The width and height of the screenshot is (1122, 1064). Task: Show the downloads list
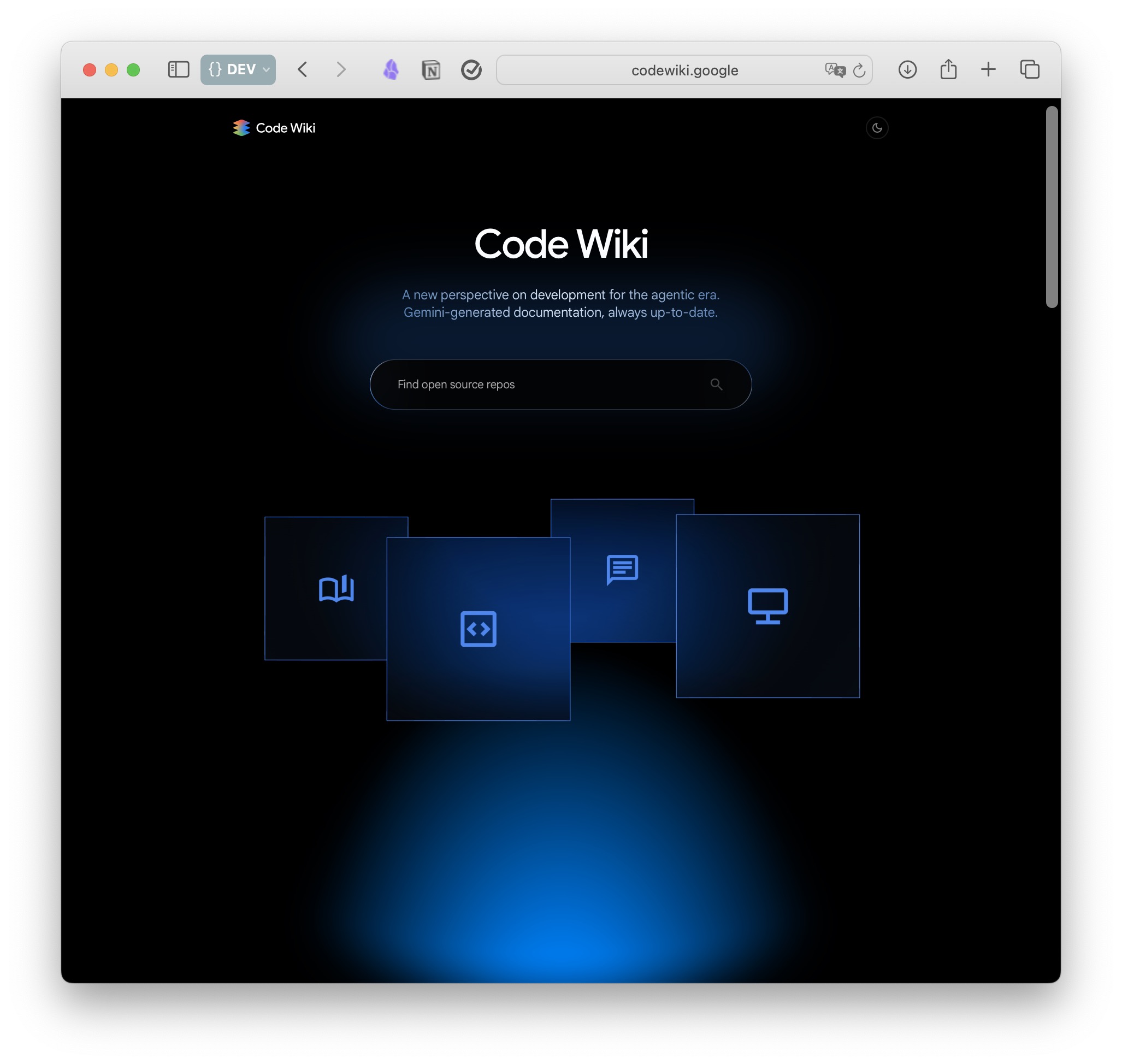tap(907, 70)
